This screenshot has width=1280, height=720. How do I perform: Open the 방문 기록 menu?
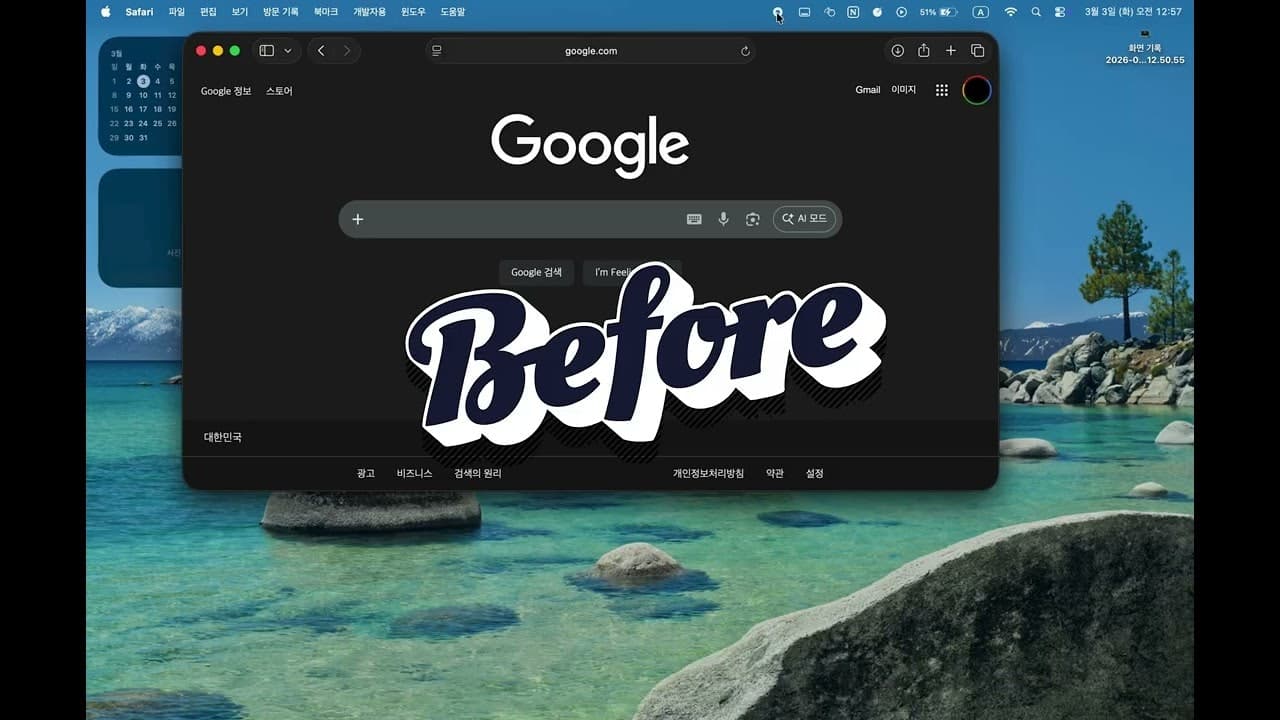click(280, 12)
